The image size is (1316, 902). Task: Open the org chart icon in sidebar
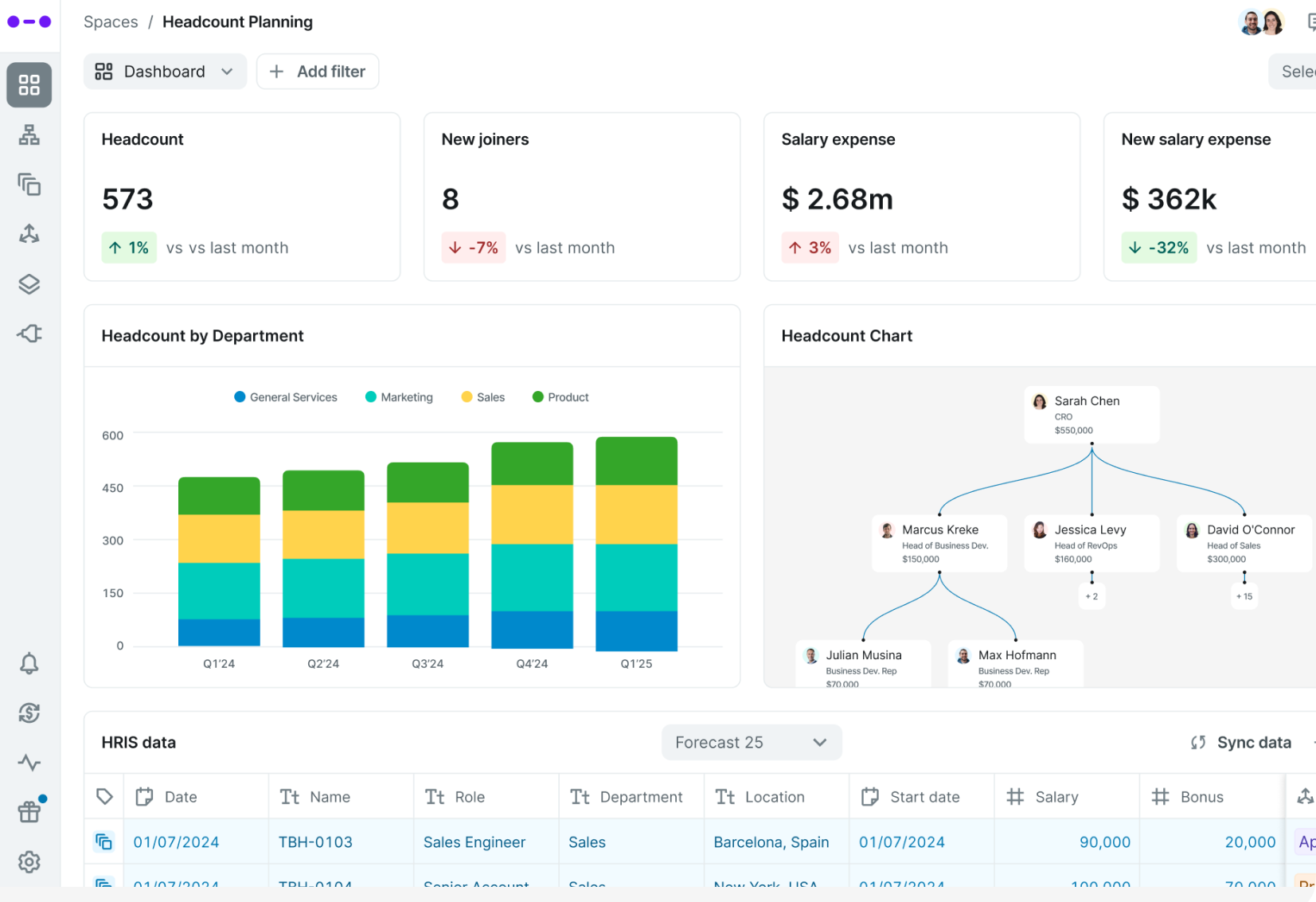click(29, 135)
